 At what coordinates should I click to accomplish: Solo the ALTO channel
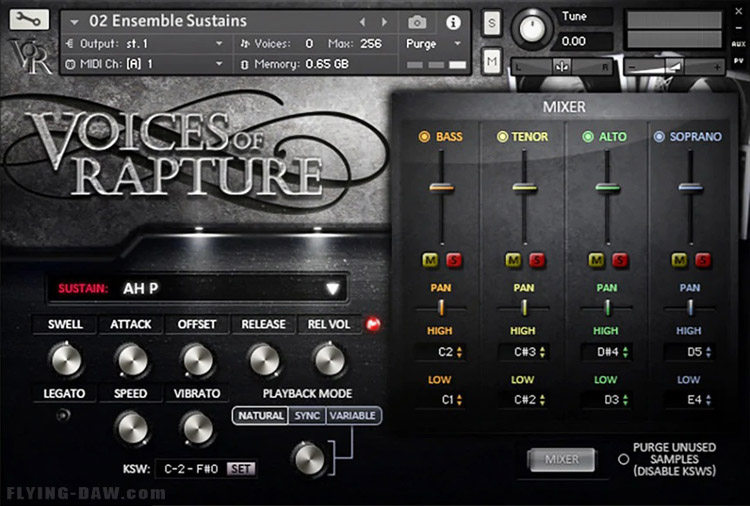[619, 260]
